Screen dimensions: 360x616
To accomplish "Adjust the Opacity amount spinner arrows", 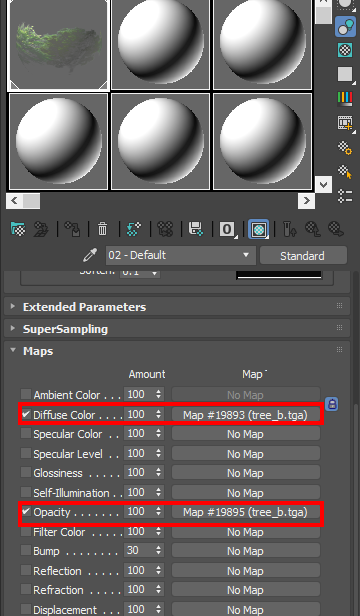I will [158, 512].
